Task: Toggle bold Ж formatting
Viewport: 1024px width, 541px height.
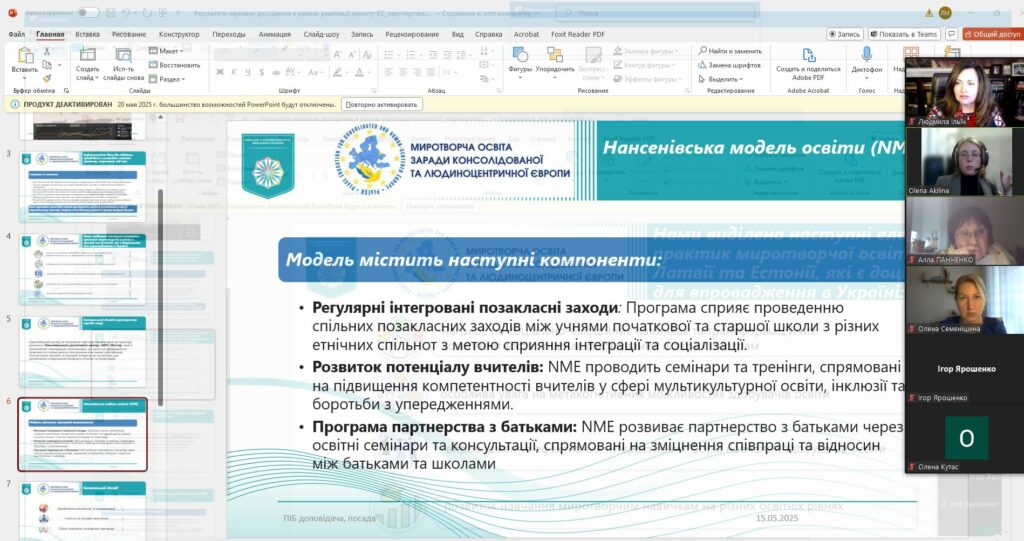Action: [220, 72]
